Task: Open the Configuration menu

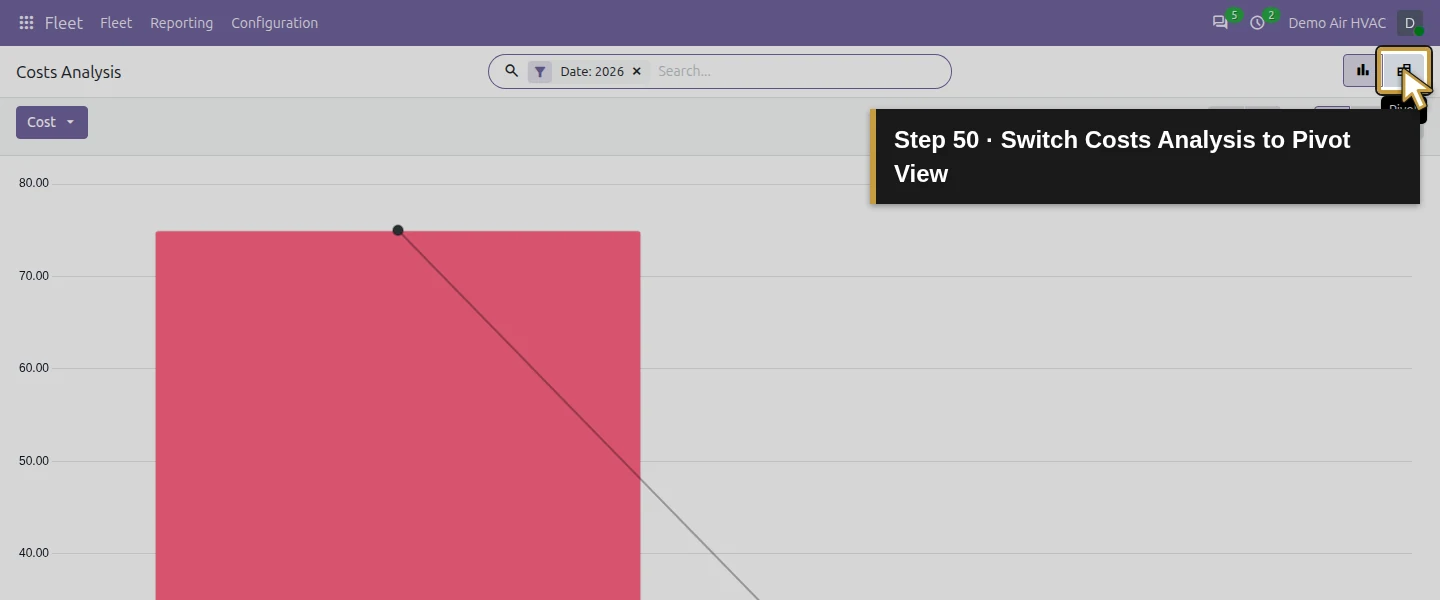Action: tap(274, 23)
